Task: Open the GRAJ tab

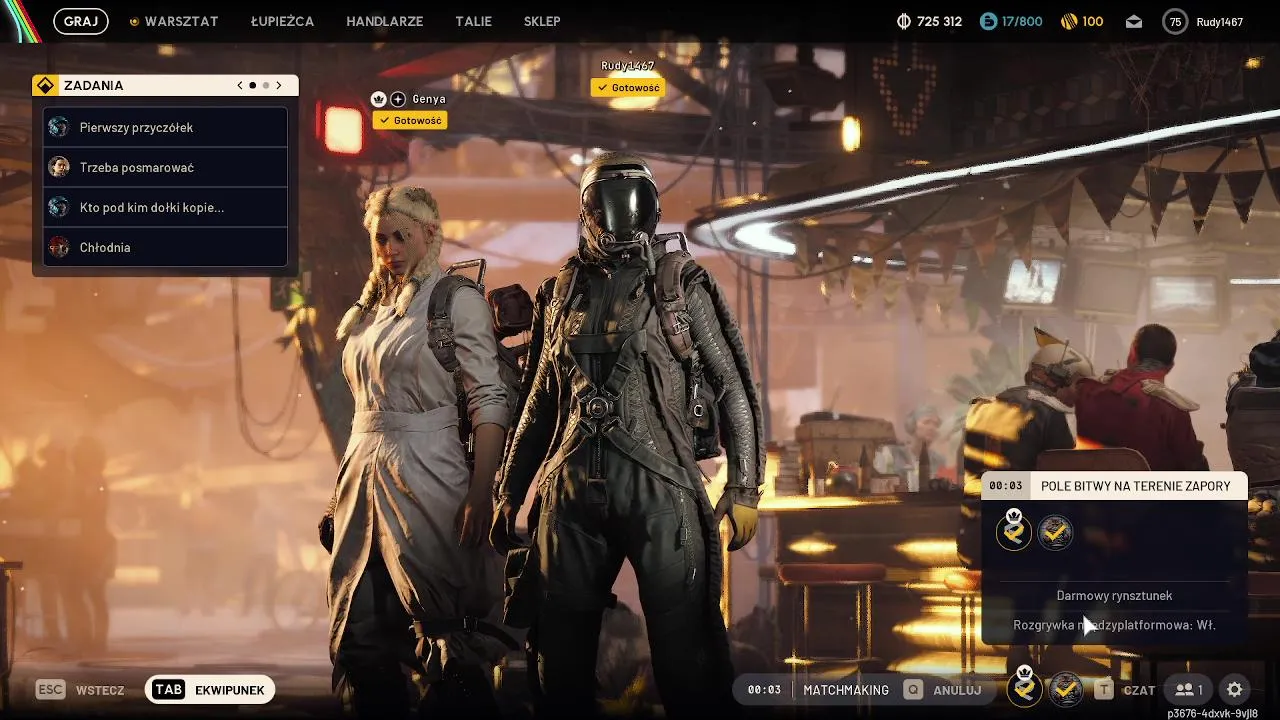Action: coord(80,21)
